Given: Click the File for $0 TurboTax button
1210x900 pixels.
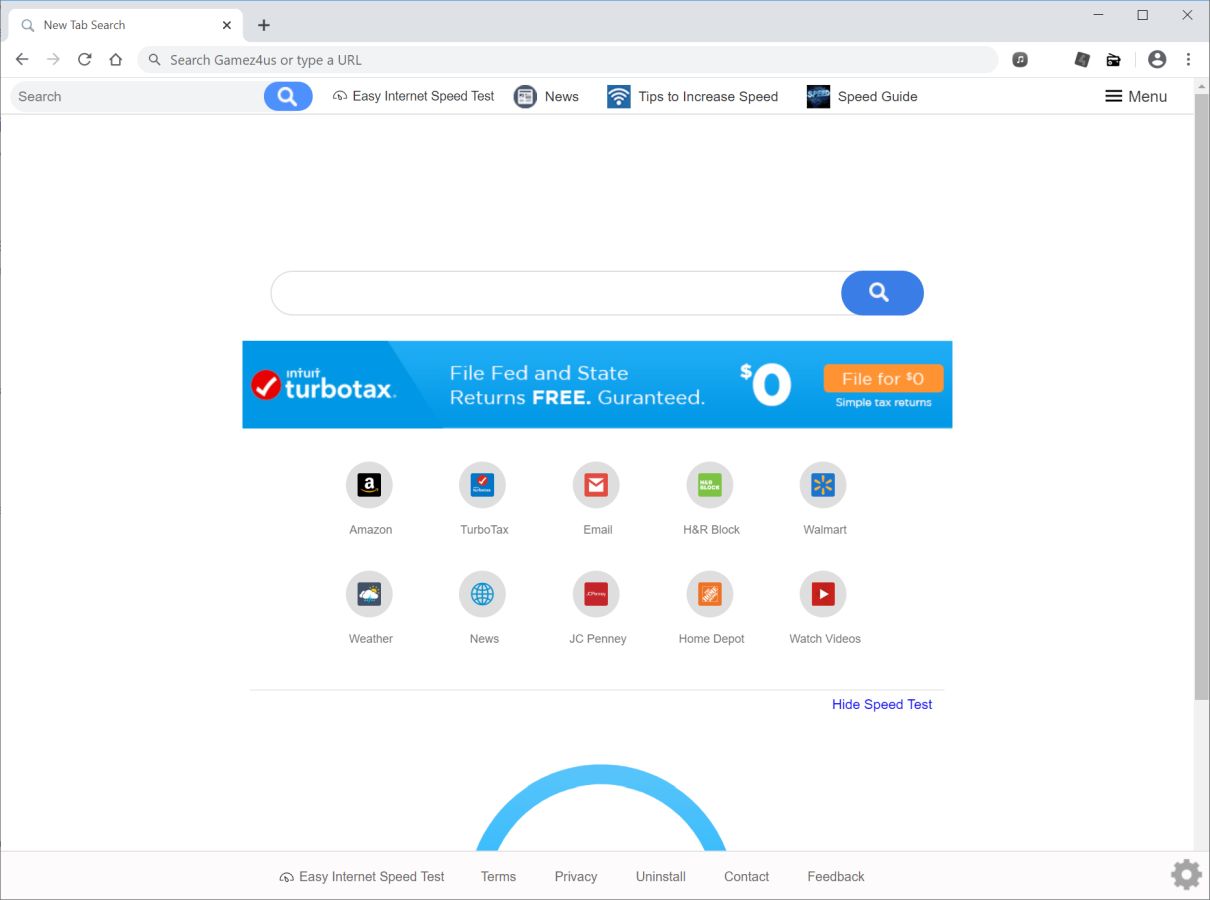Looking at the screenshot, I should point(883,378).
